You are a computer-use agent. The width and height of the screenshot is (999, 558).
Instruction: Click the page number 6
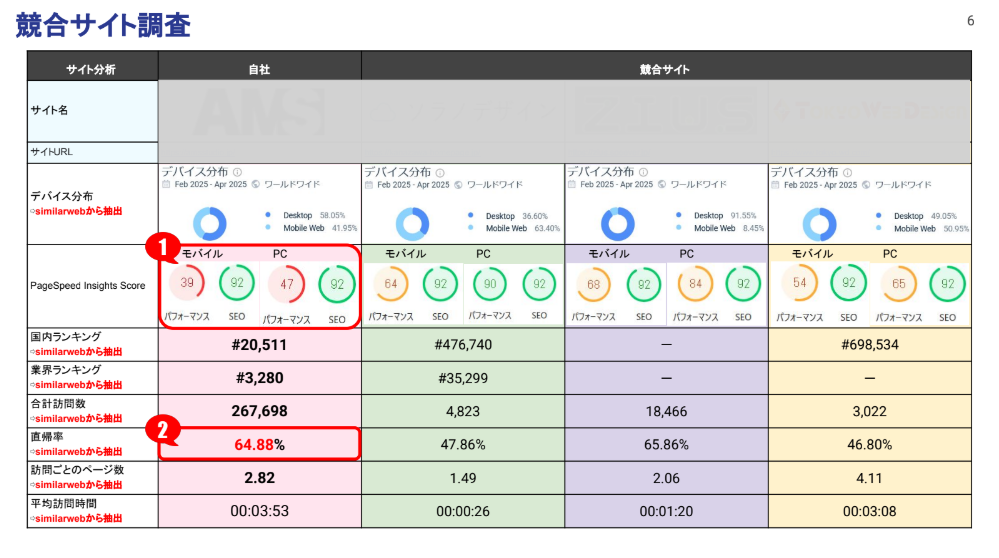tap(970, 21)
